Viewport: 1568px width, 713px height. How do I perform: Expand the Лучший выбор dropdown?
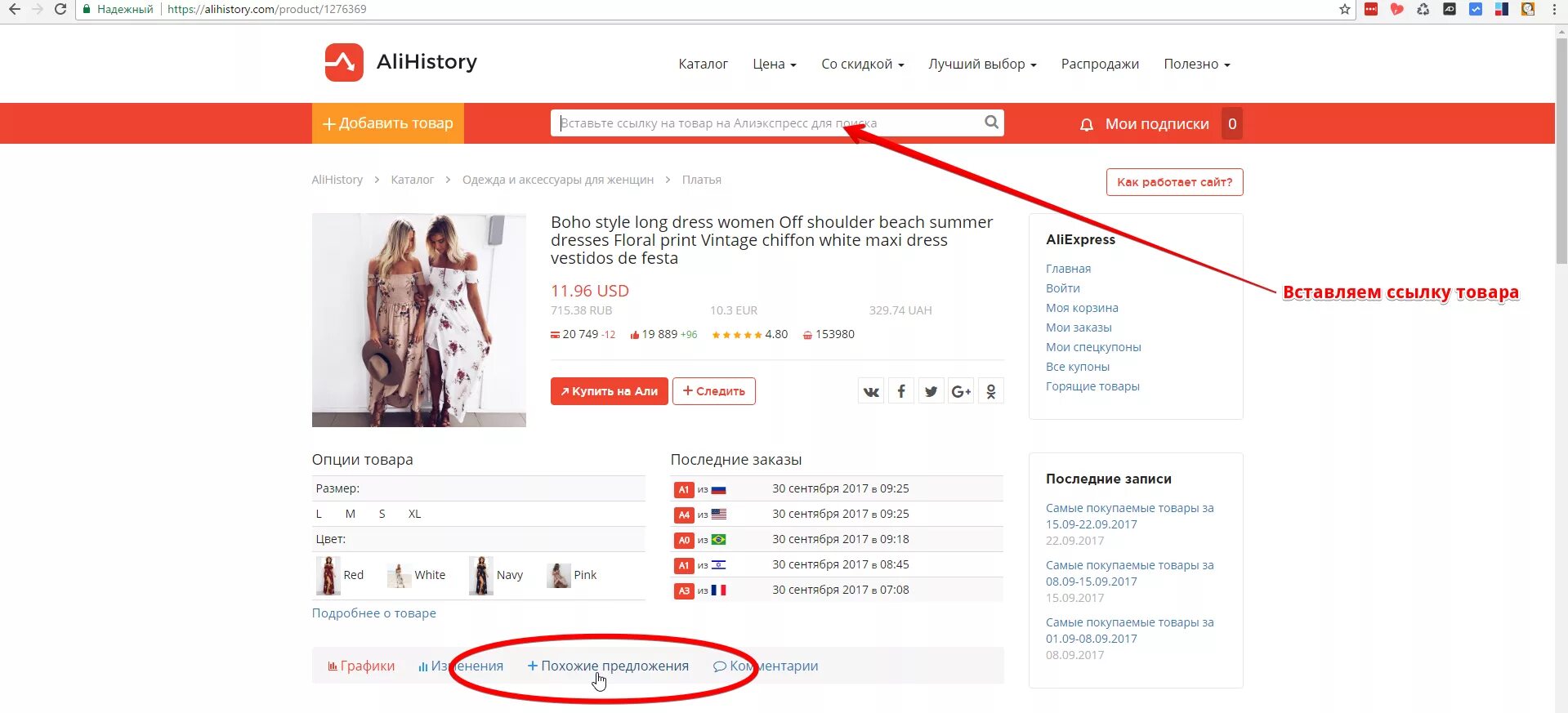pyautogui.click(x=982, y=64)
